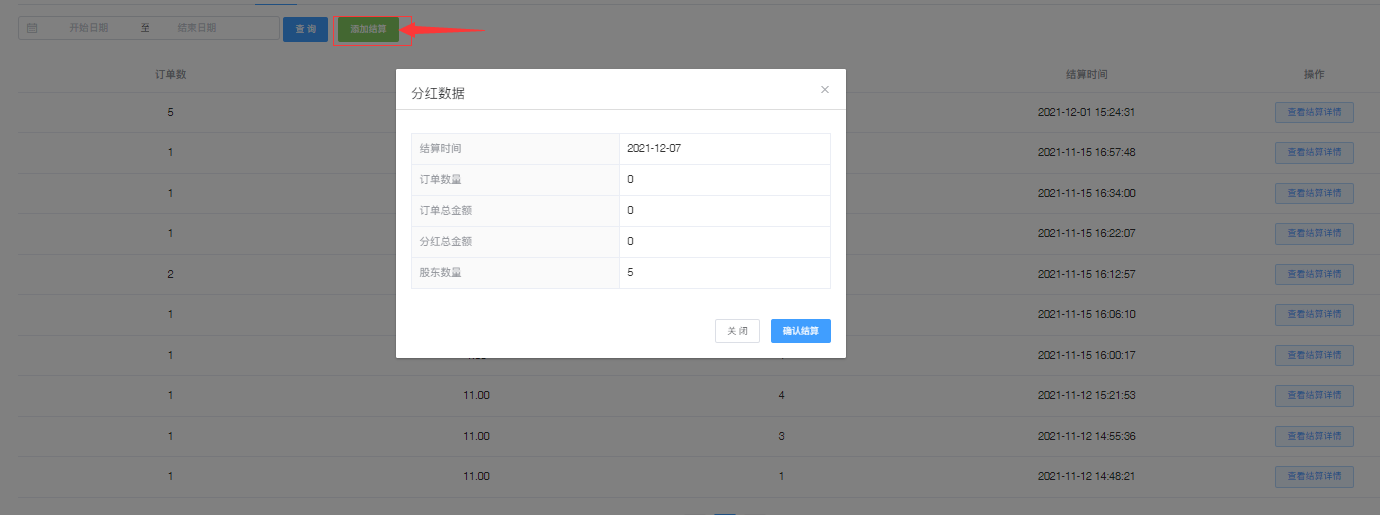Viewport: 1380px width, 515px height.
Task: Open 查看结算详情 for 2021-11-15 16:34:00 row
Action: 1314,193
